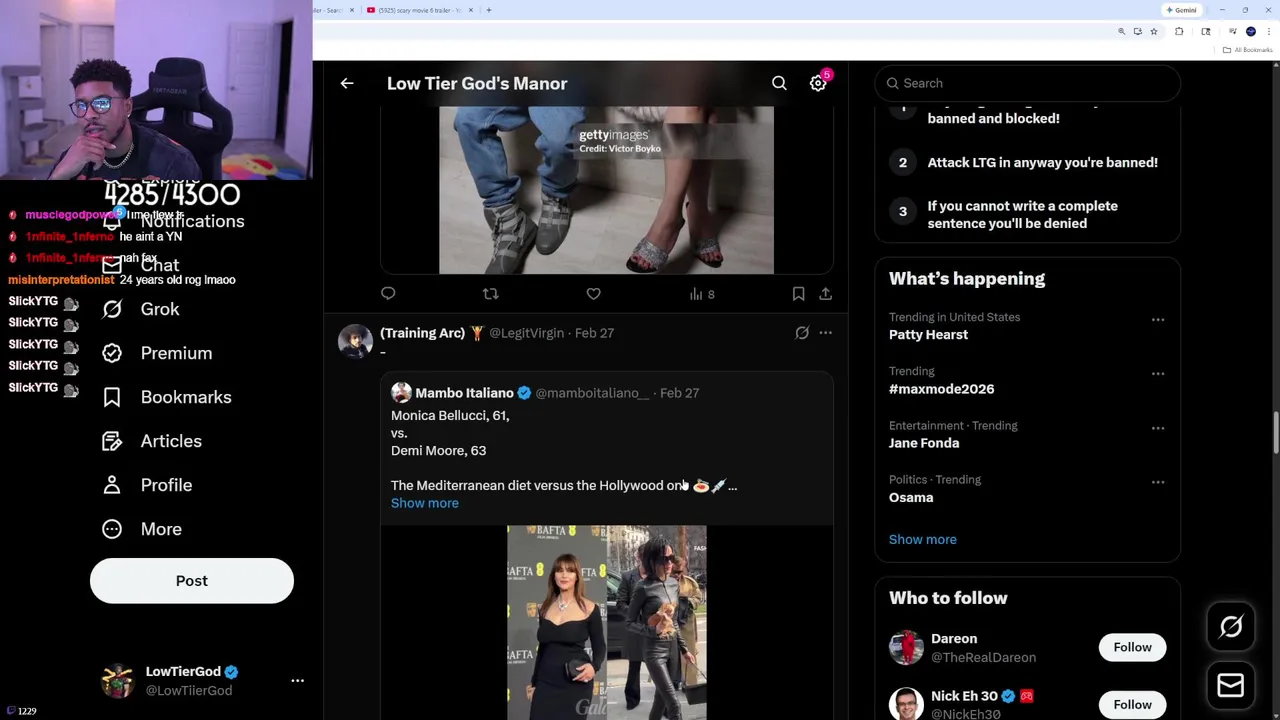The width and height of the screenshot is (1280, 720).
Task: Open the floating messages envelope button
Action: 1231,686
